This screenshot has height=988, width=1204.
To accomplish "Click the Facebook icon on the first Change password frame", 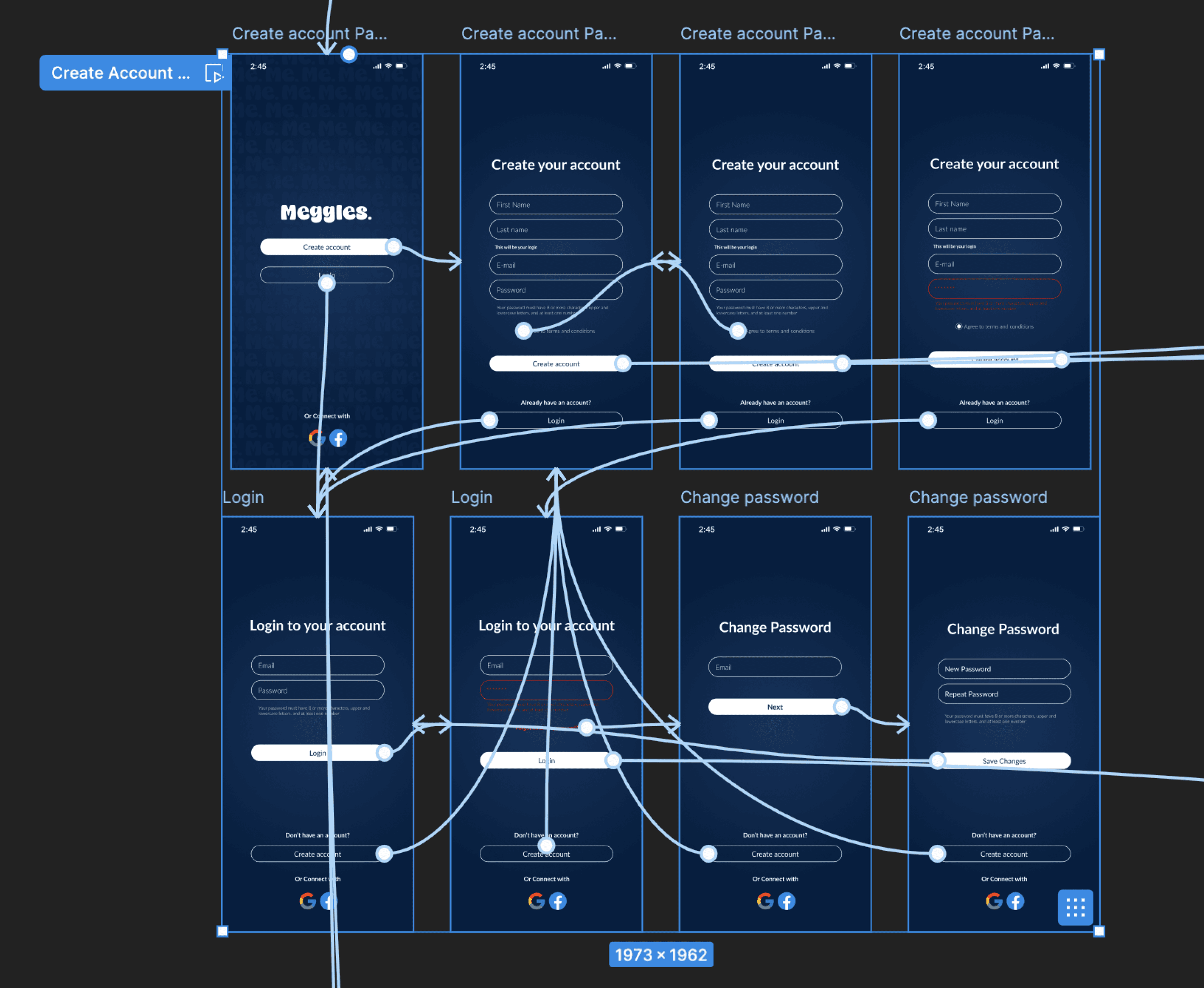I will click(786, 901).
